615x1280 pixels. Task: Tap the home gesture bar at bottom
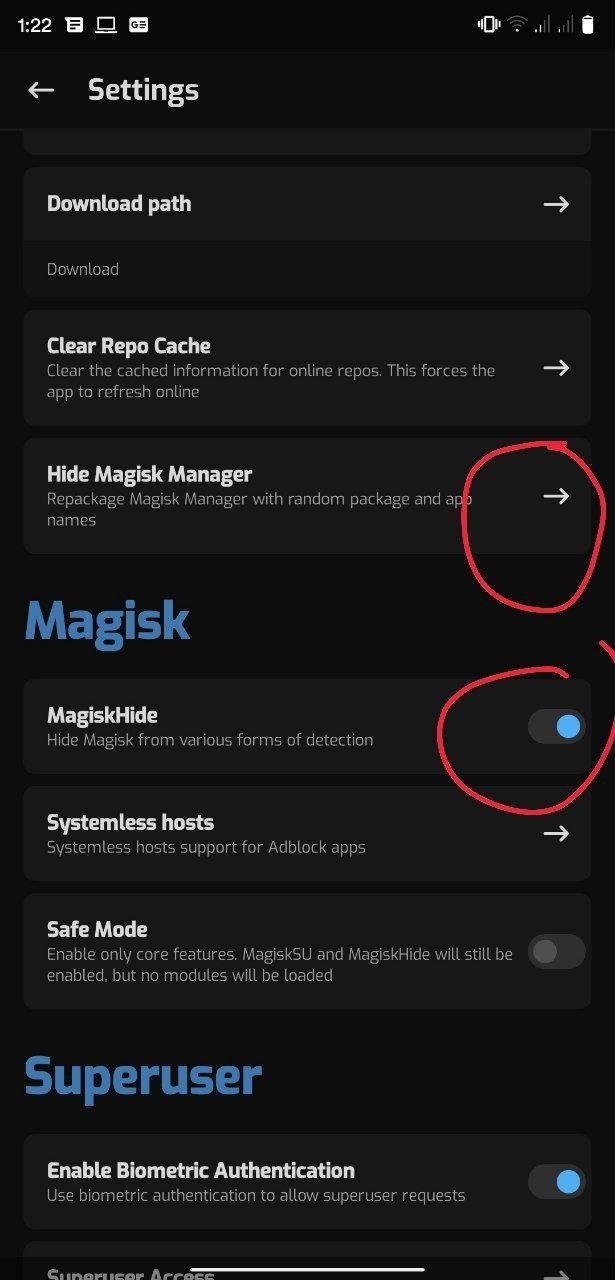[307, 1270]
